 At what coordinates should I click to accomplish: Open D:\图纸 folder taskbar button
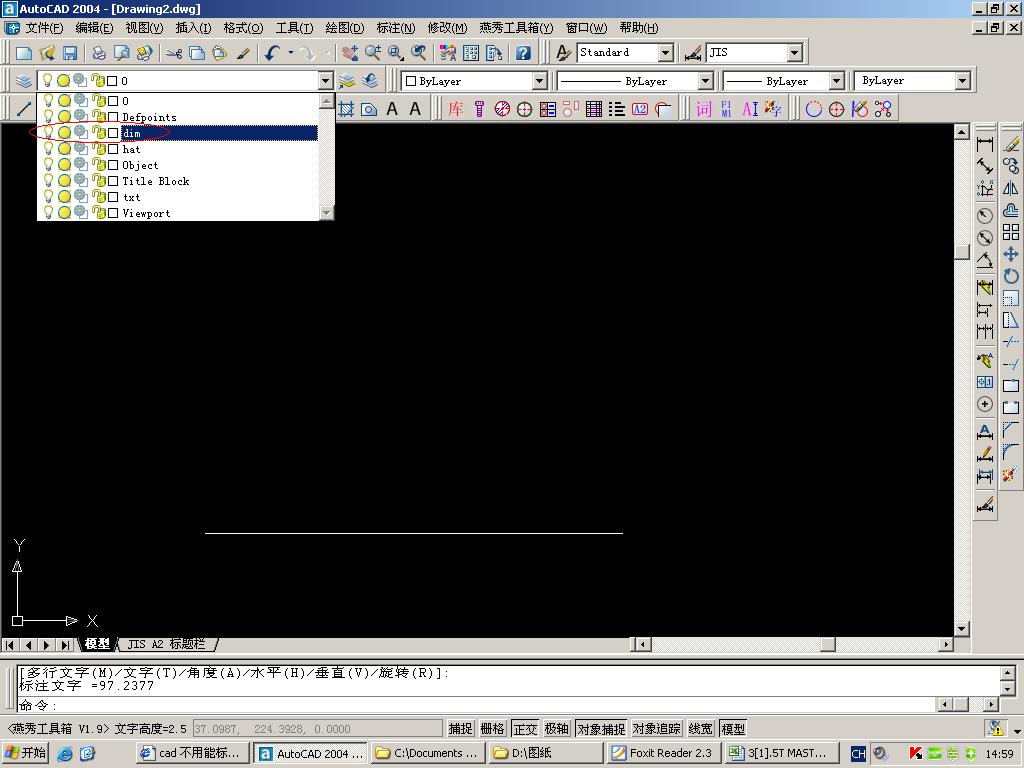point(546,753)
